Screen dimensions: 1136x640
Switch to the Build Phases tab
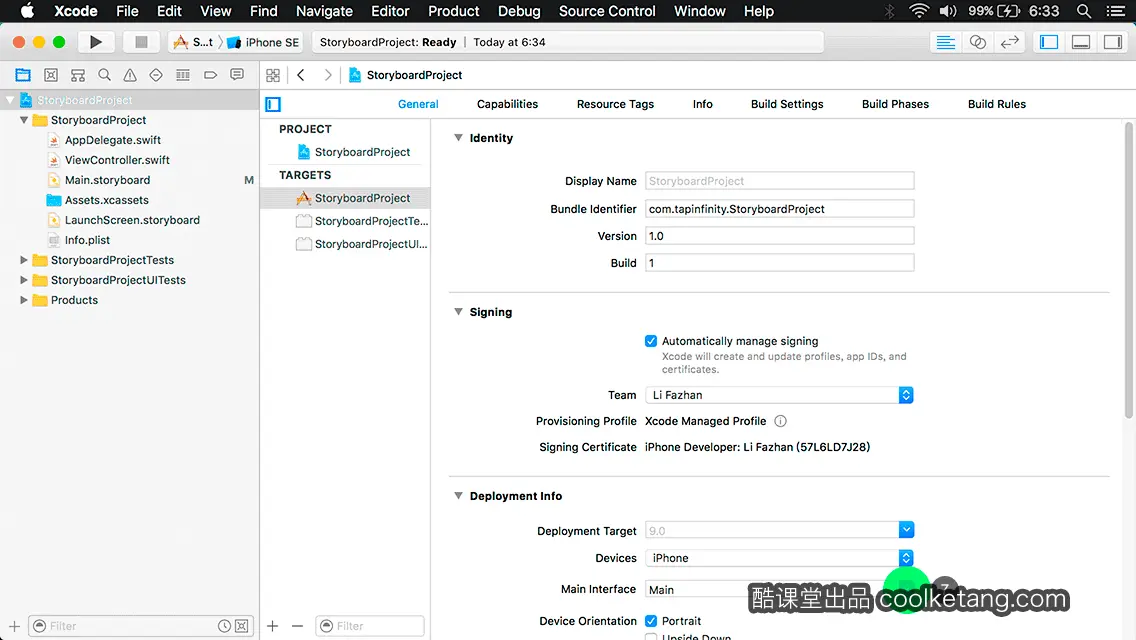pos(895,104)
